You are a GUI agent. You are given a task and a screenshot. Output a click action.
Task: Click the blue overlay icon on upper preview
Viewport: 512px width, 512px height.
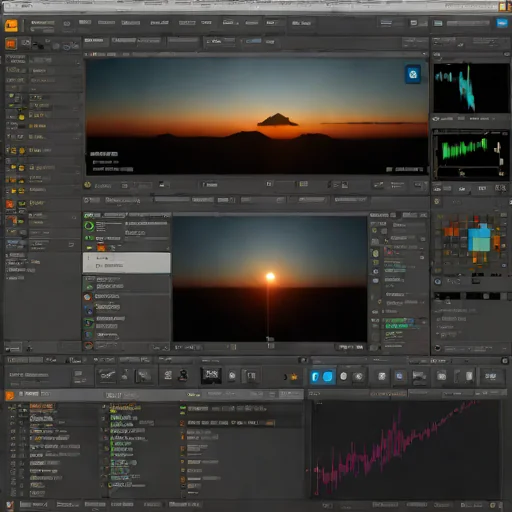coord(413,74)
